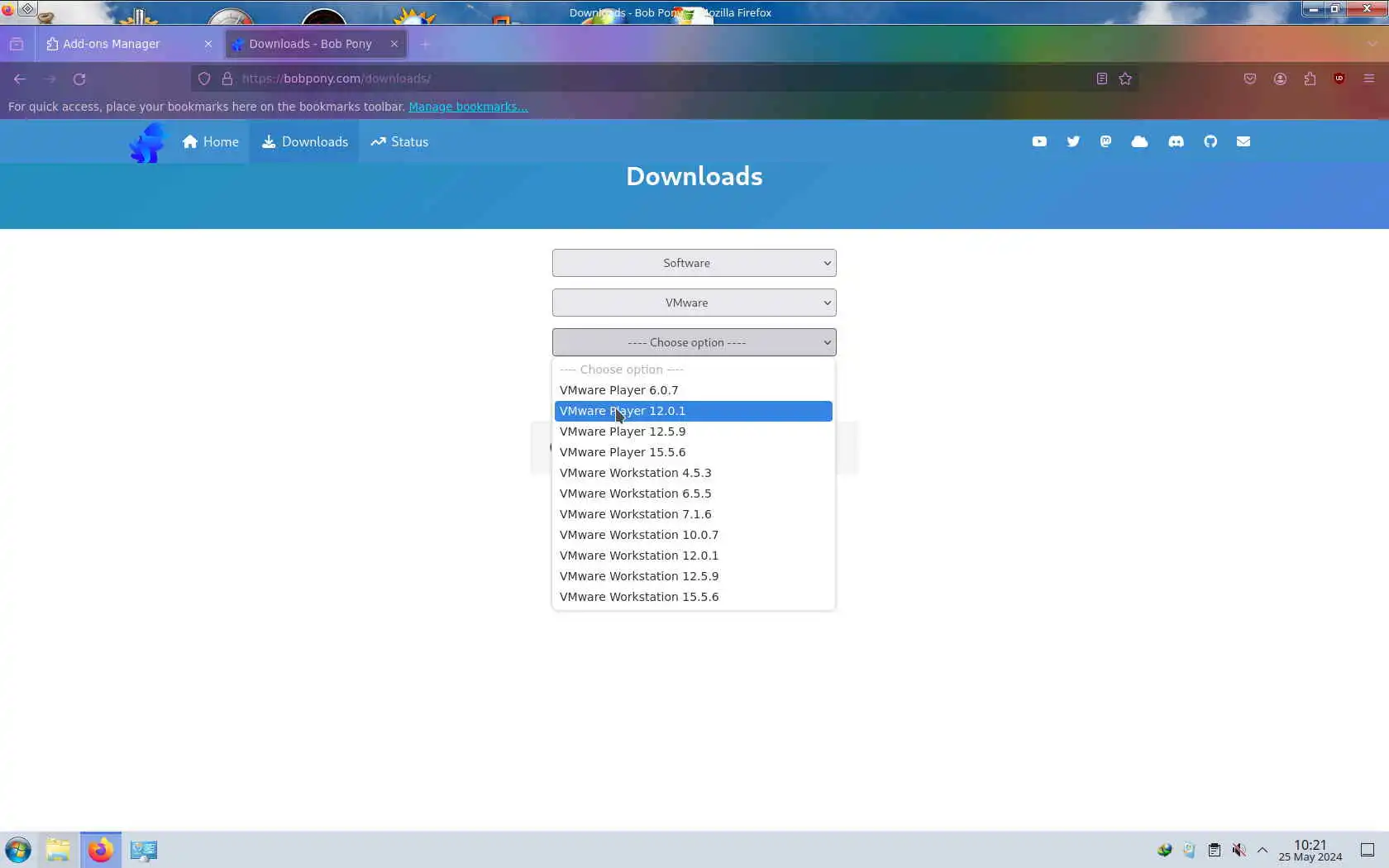This screenshot has width=1389, height=868.
Task: Open the Firefox account menu
Action: point(1280,79)
